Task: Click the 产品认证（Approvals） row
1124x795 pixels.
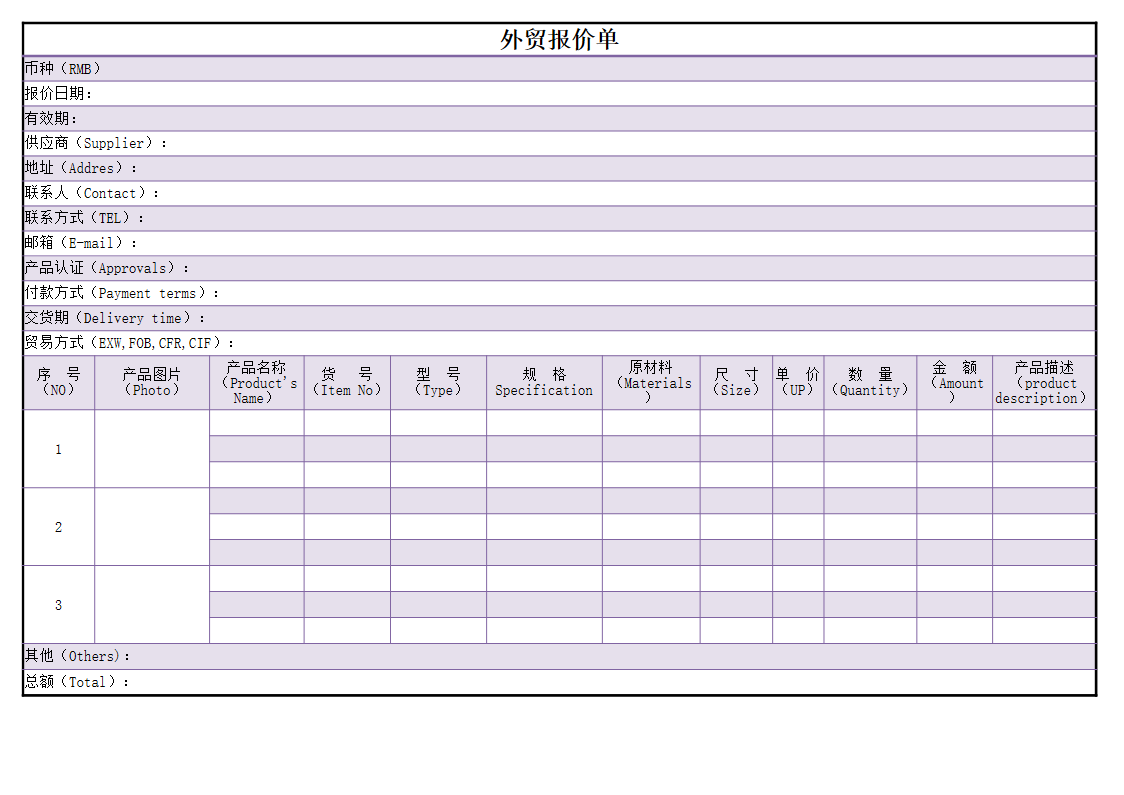Action: [x=559, y=268]
